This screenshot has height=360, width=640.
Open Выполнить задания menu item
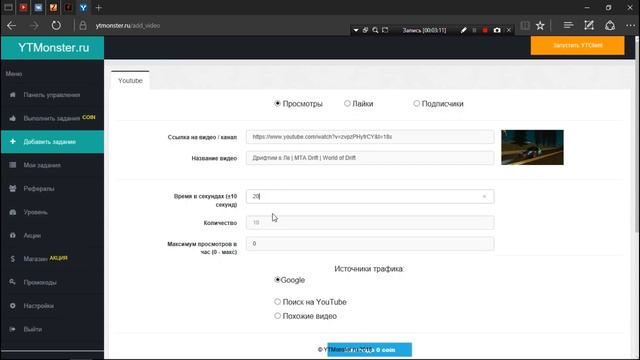52,118
